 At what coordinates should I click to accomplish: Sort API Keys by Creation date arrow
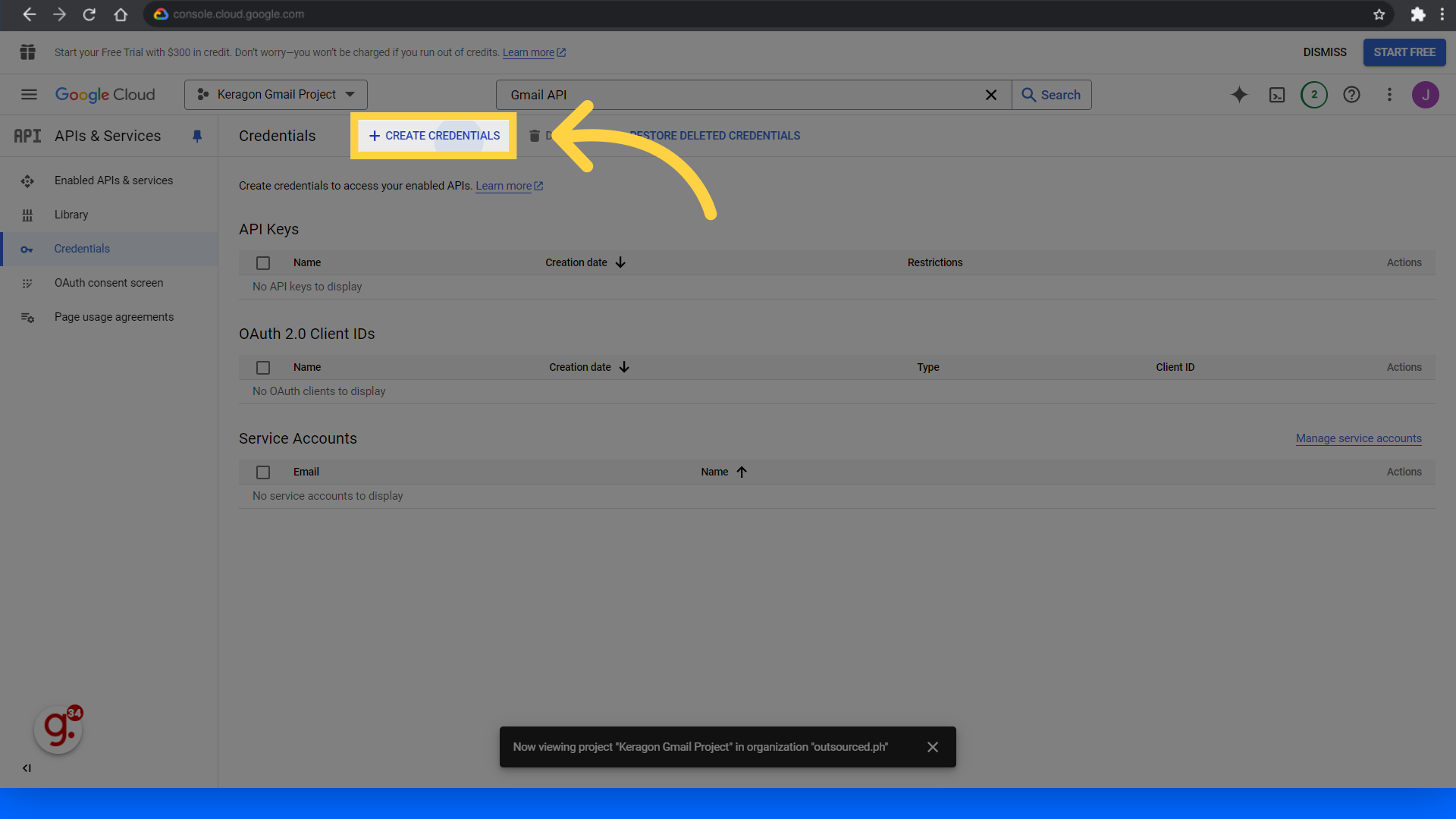(620, 262)
